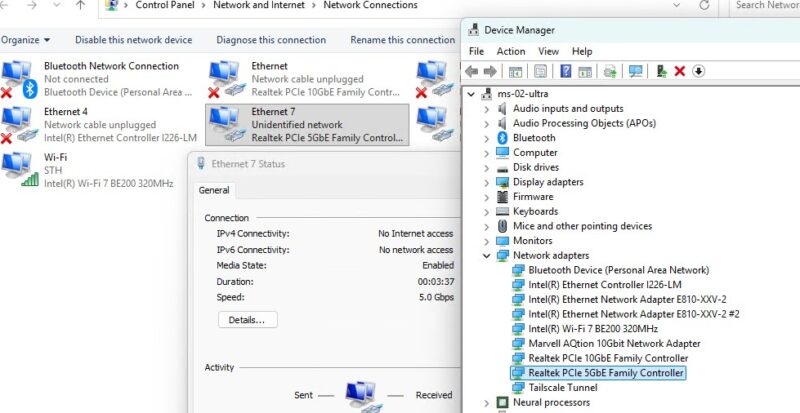800x413 pixels.
Task: Toggle the action pane icon in Device Manager
Action: (585, 71)
